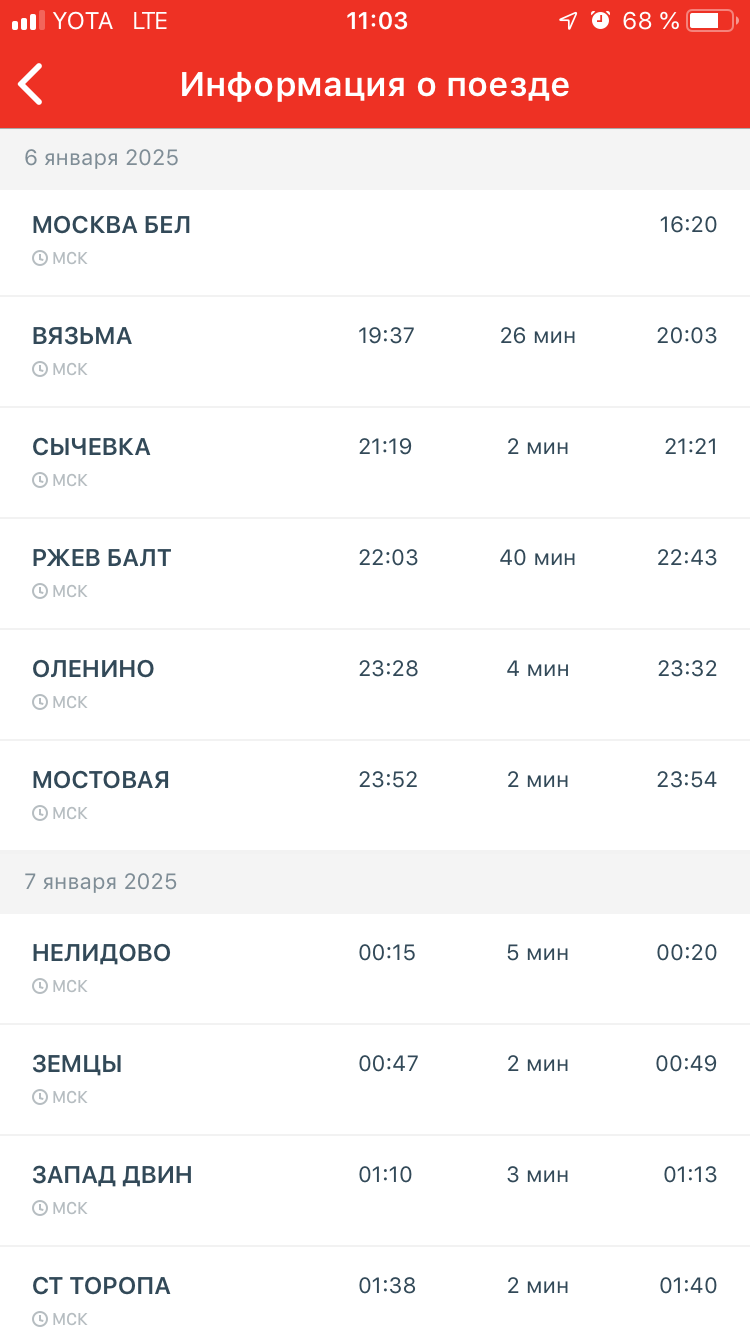Tap the back arrow icon

click(x=31, y=84)
